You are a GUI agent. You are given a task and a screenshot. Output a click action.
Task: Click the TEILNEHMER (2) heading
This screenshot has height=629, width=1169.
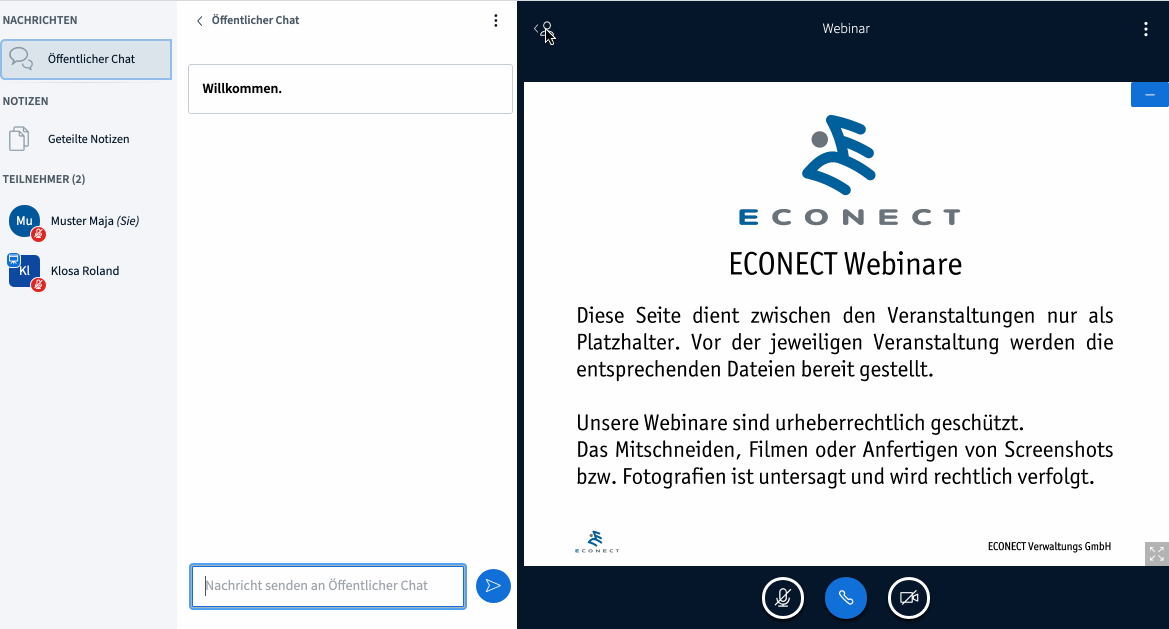pos(44,179)
